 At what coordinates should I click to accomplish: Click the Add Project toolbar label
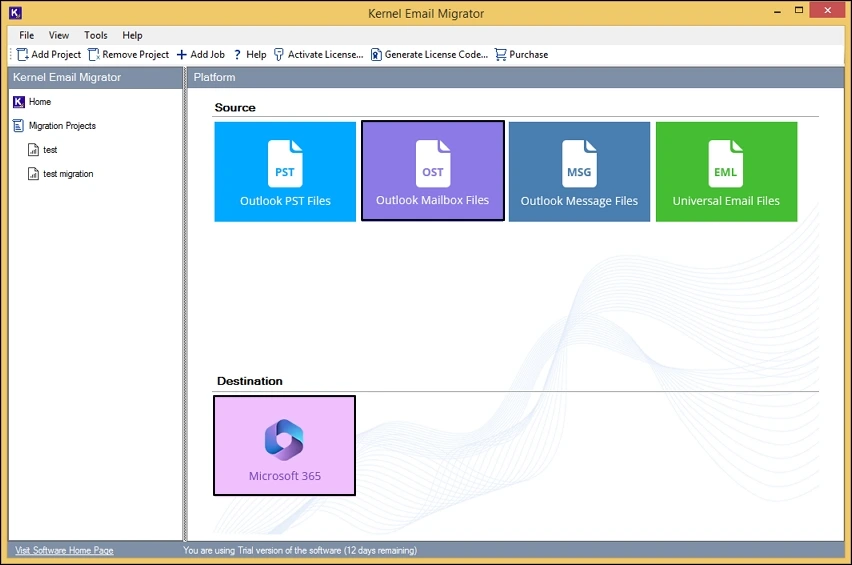56,54
